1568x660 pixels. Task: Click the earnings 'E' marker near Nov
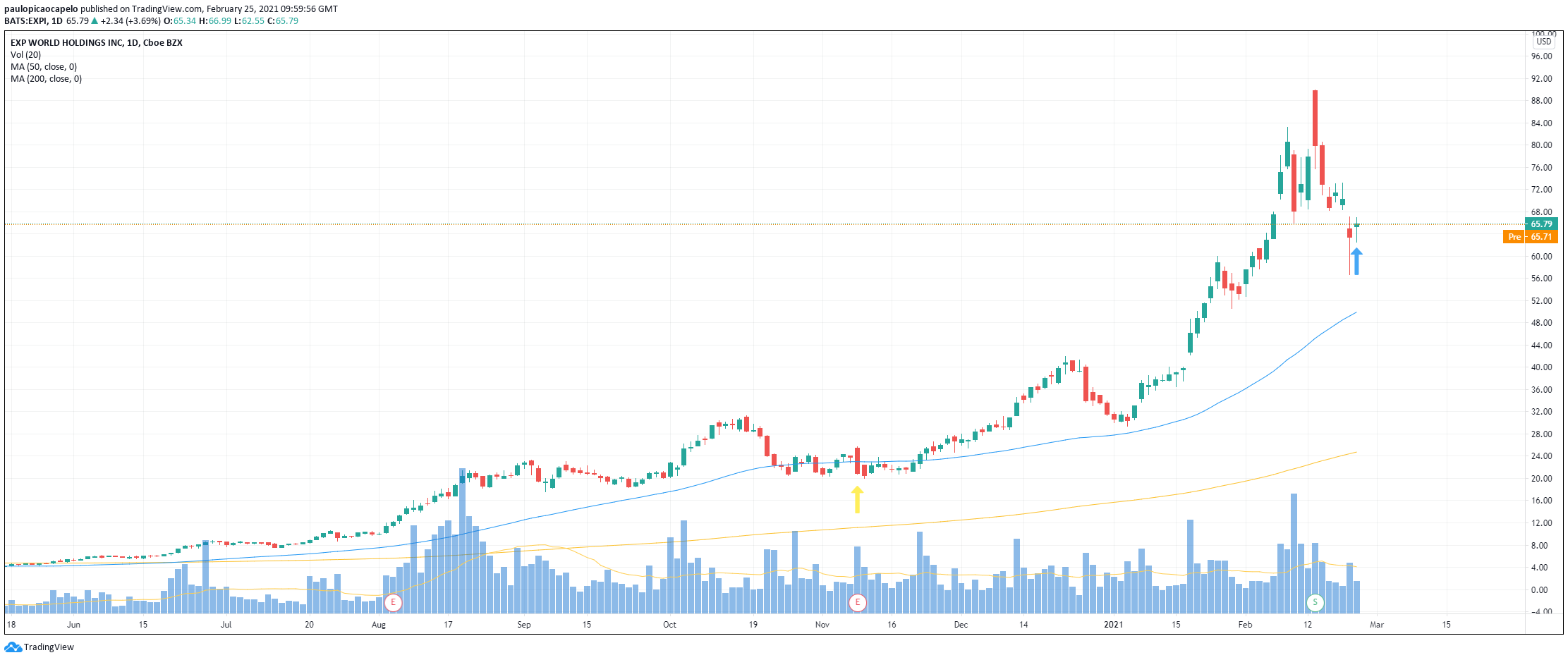click(x=858, y=603)
